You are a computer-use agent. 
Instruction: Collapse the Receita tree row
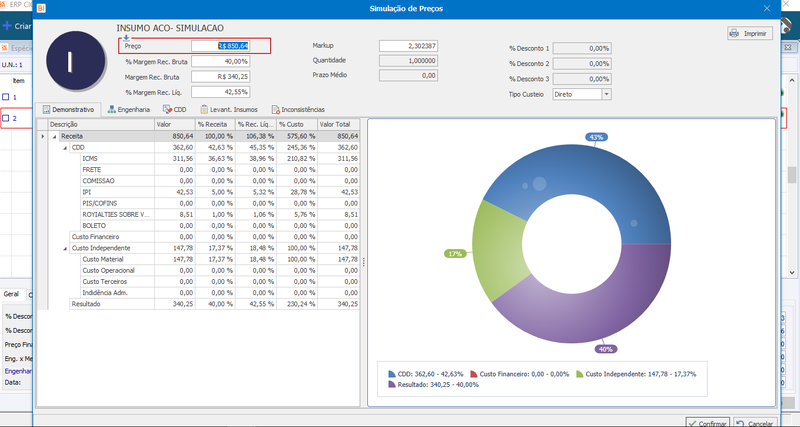[x=55, y=137]
